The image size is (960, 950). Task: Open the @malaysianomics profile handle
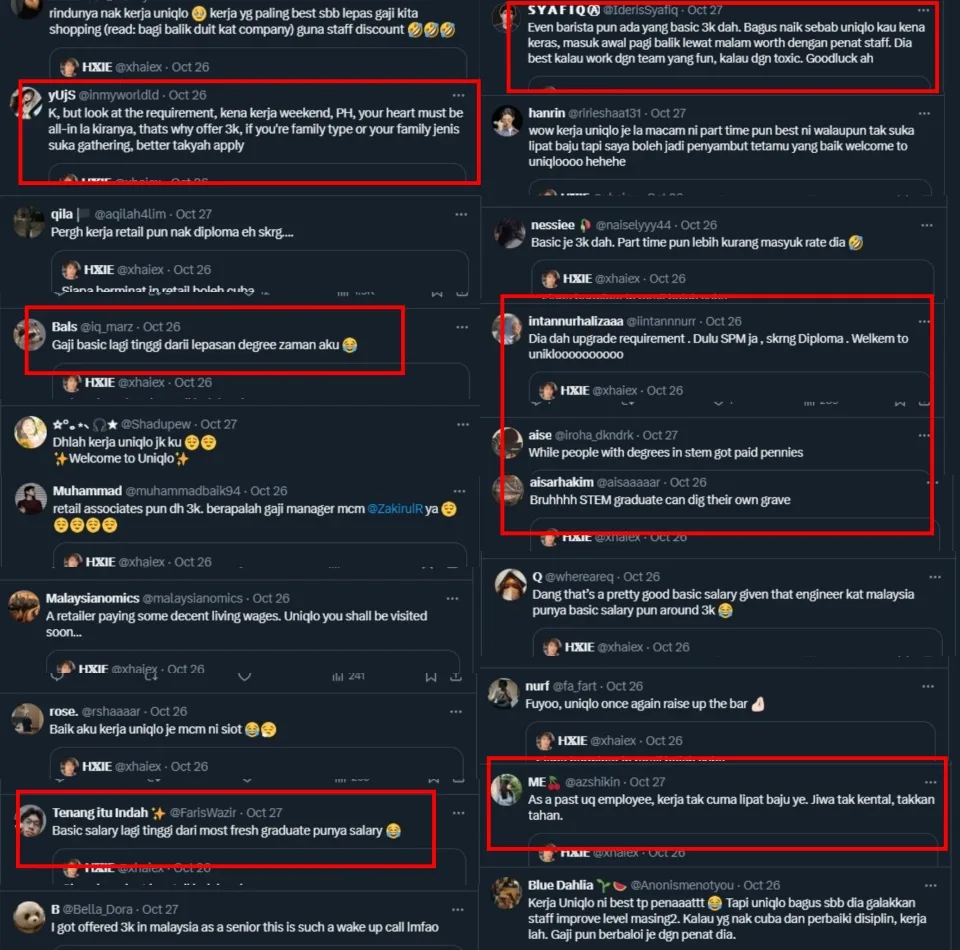click(x=193, y=599)
